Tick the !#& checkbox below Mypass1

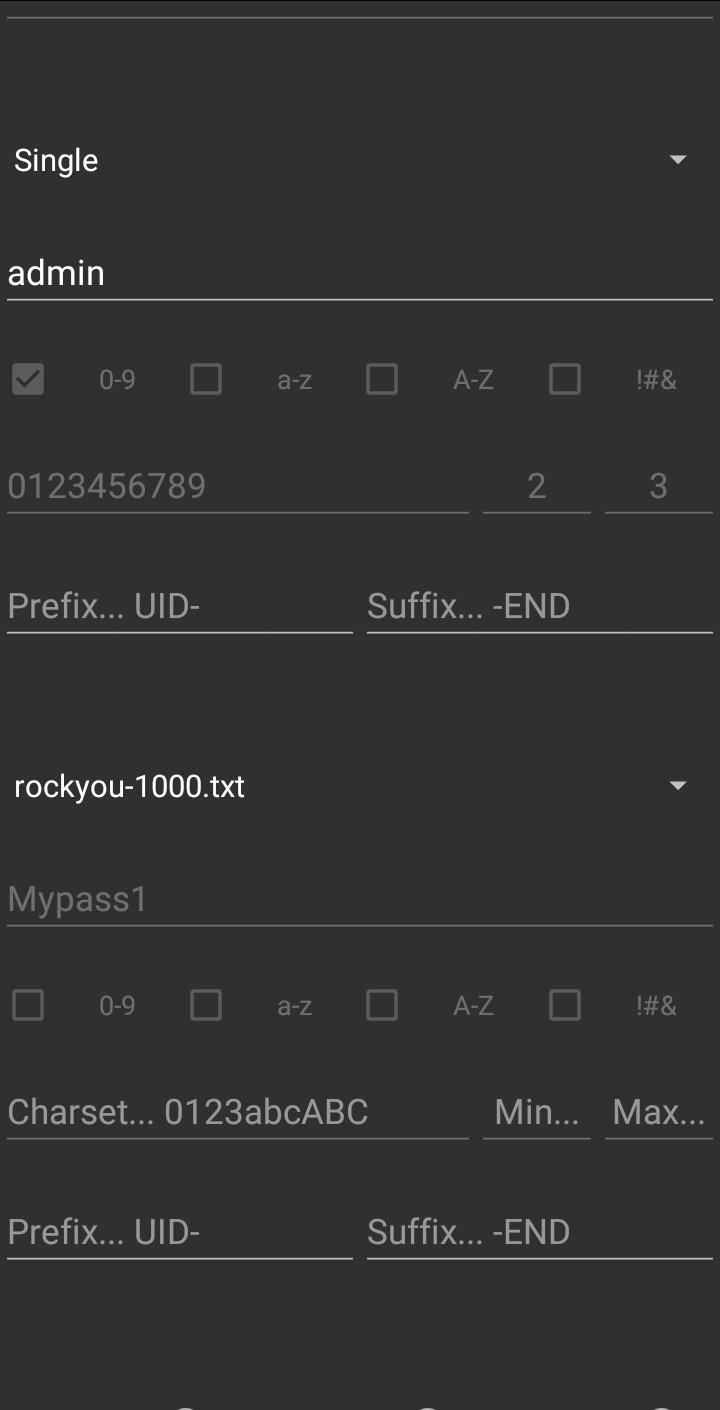click(x=565, y=1005)
